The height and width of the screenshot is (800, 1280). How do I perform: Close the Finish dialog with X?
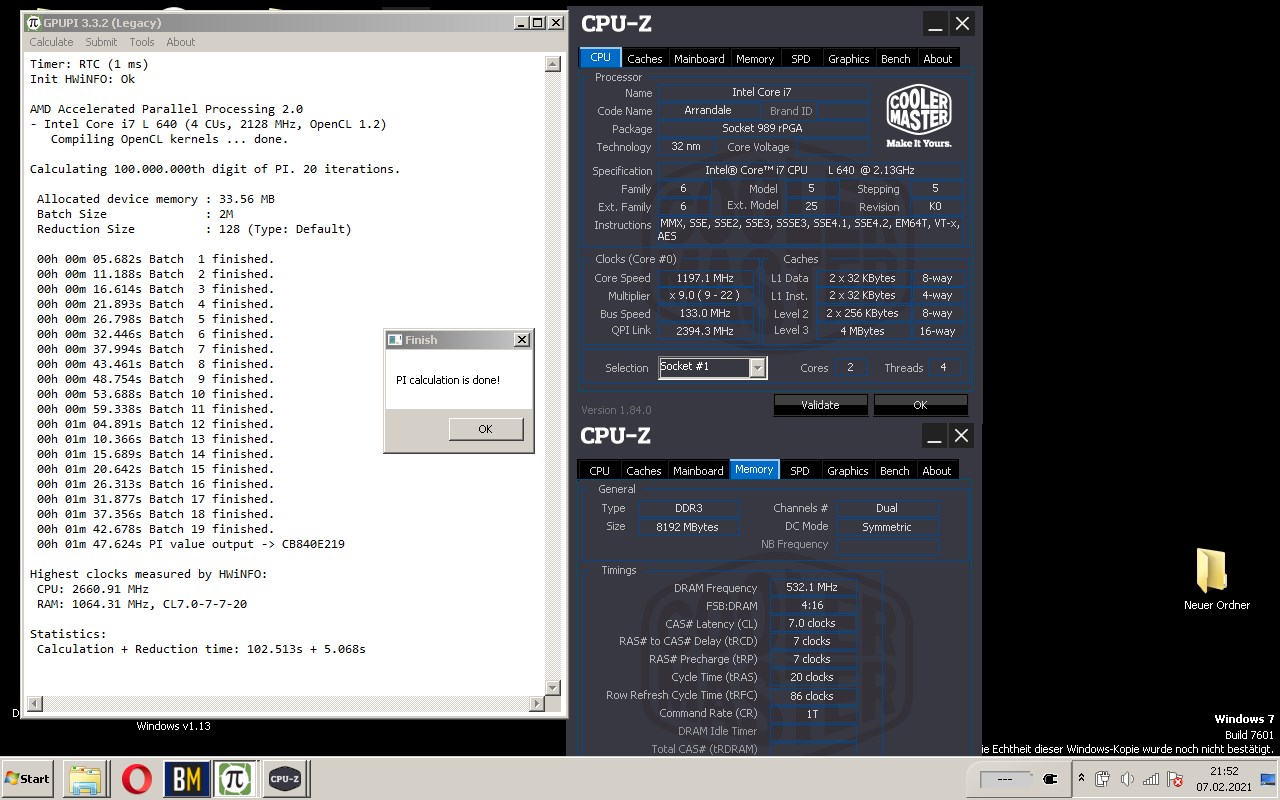click(521, 340)
